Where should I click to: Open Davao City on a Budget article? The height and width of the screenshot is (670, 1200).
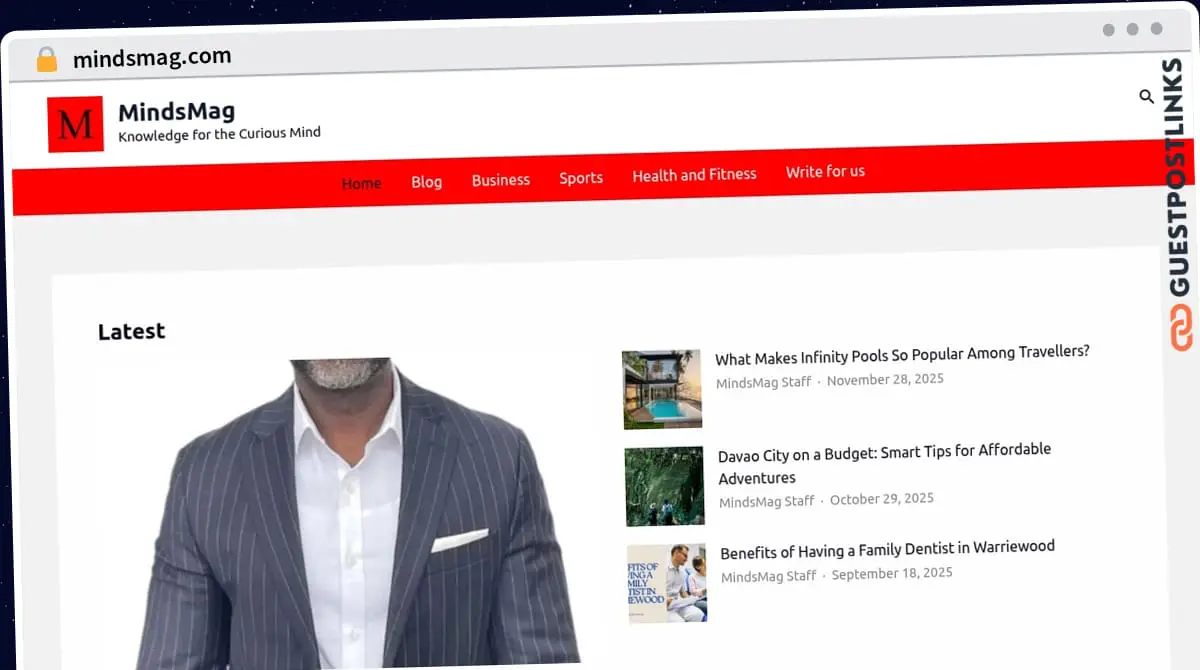tap(885, 464)
